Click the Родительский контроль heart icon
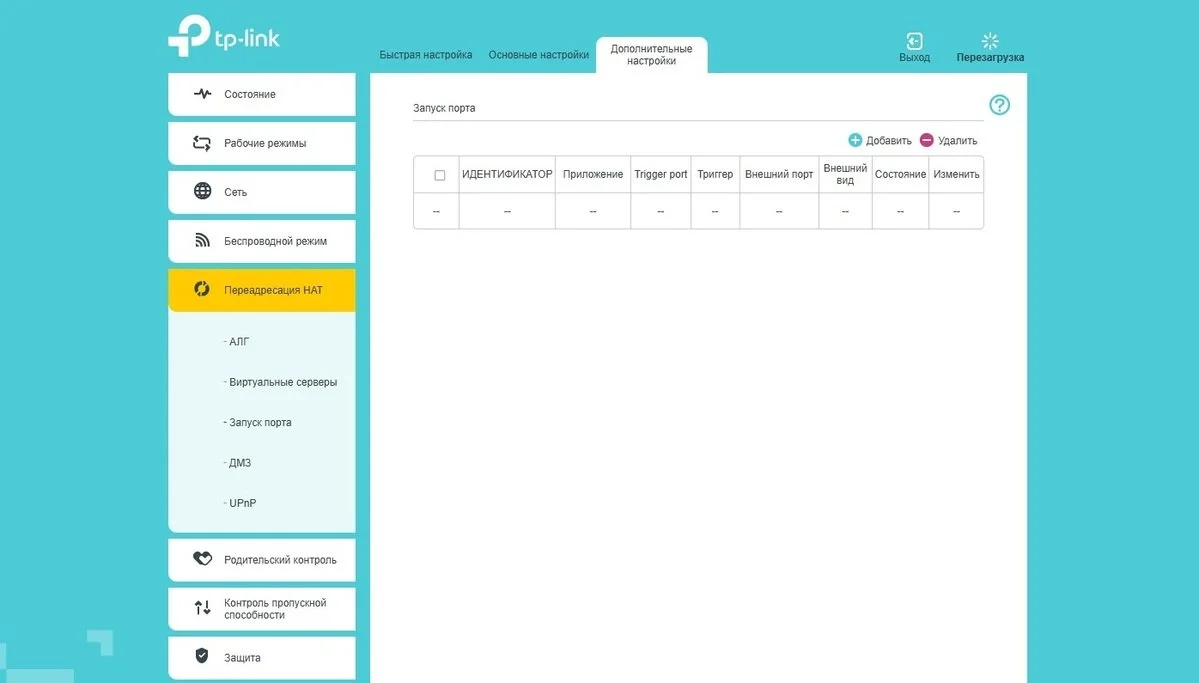 pyautogui.click(x=202, y=559)
